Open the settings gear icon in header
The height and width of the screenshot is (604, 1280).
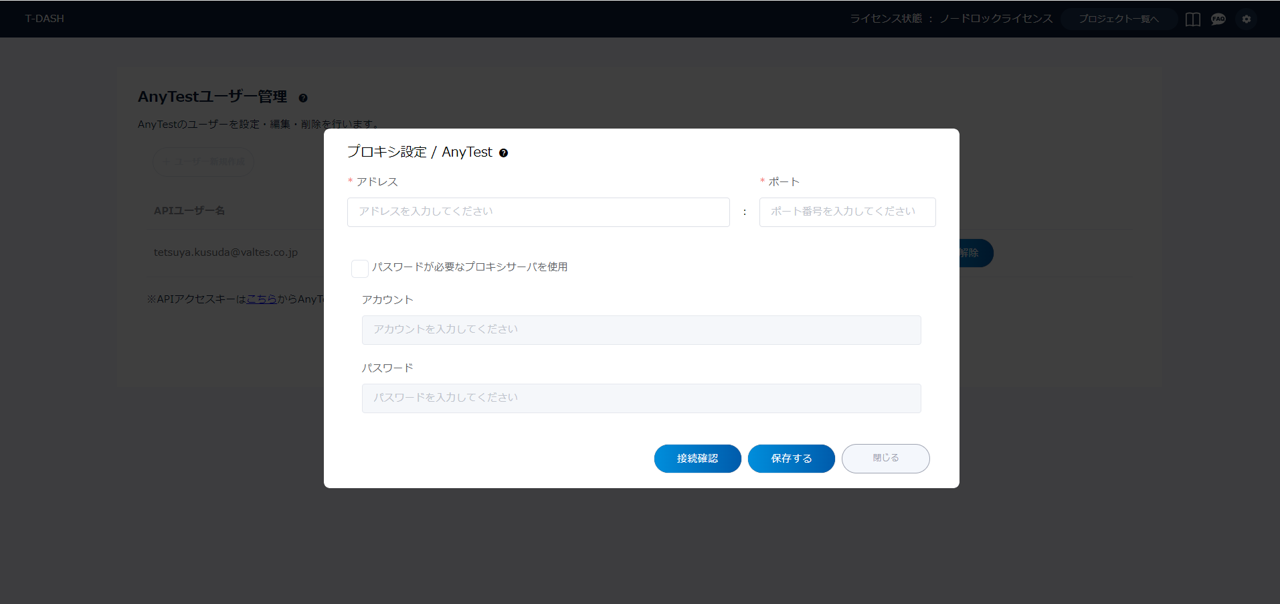(1246, 19)
